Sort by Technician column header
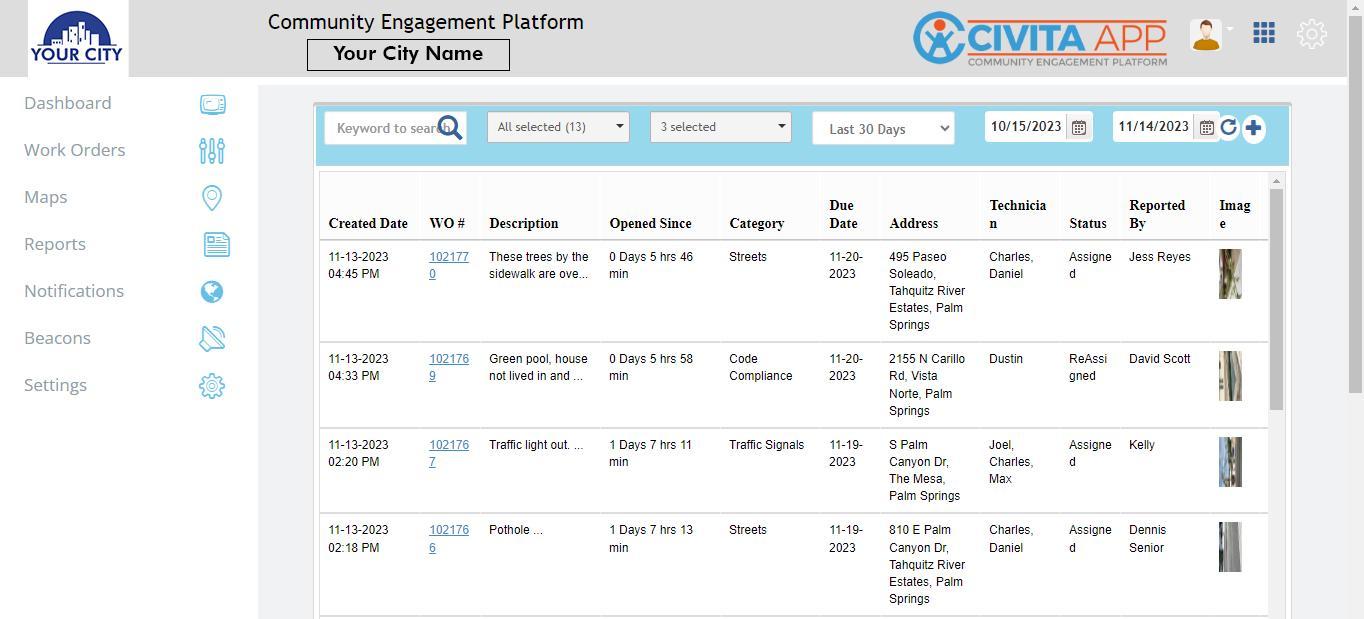The image size is (1364, 619). click(1018, 214)
